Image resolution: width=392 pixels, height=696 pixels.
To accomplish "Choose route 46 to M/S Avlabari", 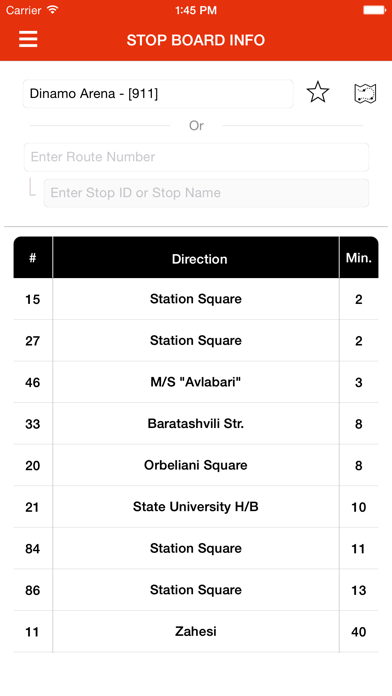I will pos(196,382).
